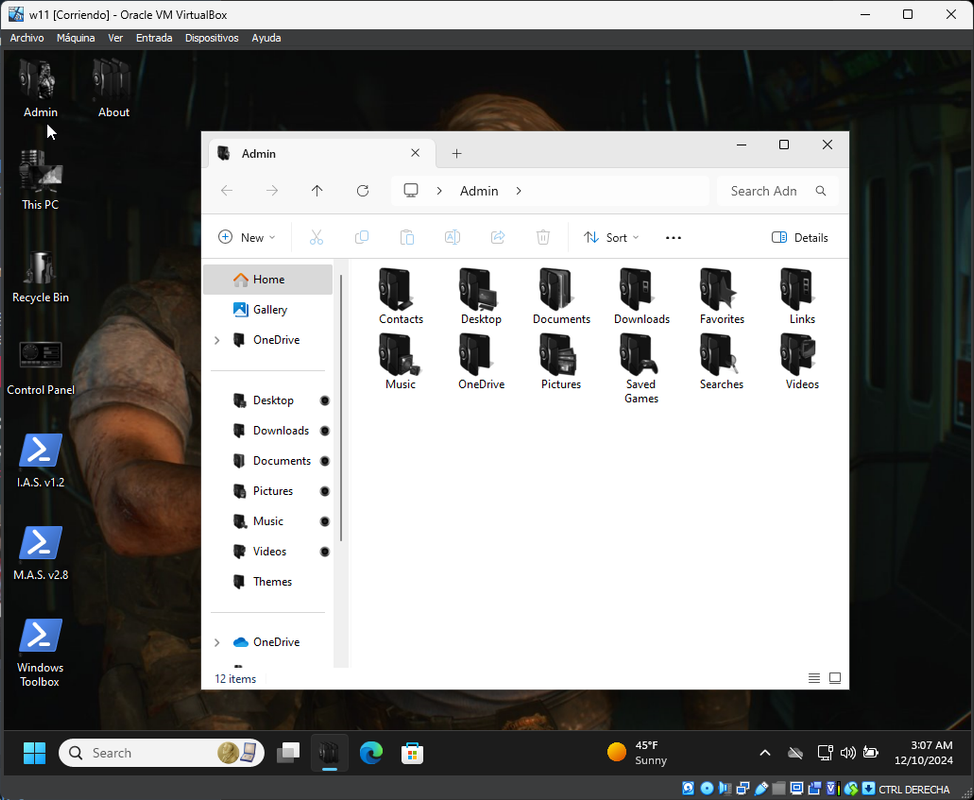Click the Copy icon in toolbar

click(x=362, y=237)
